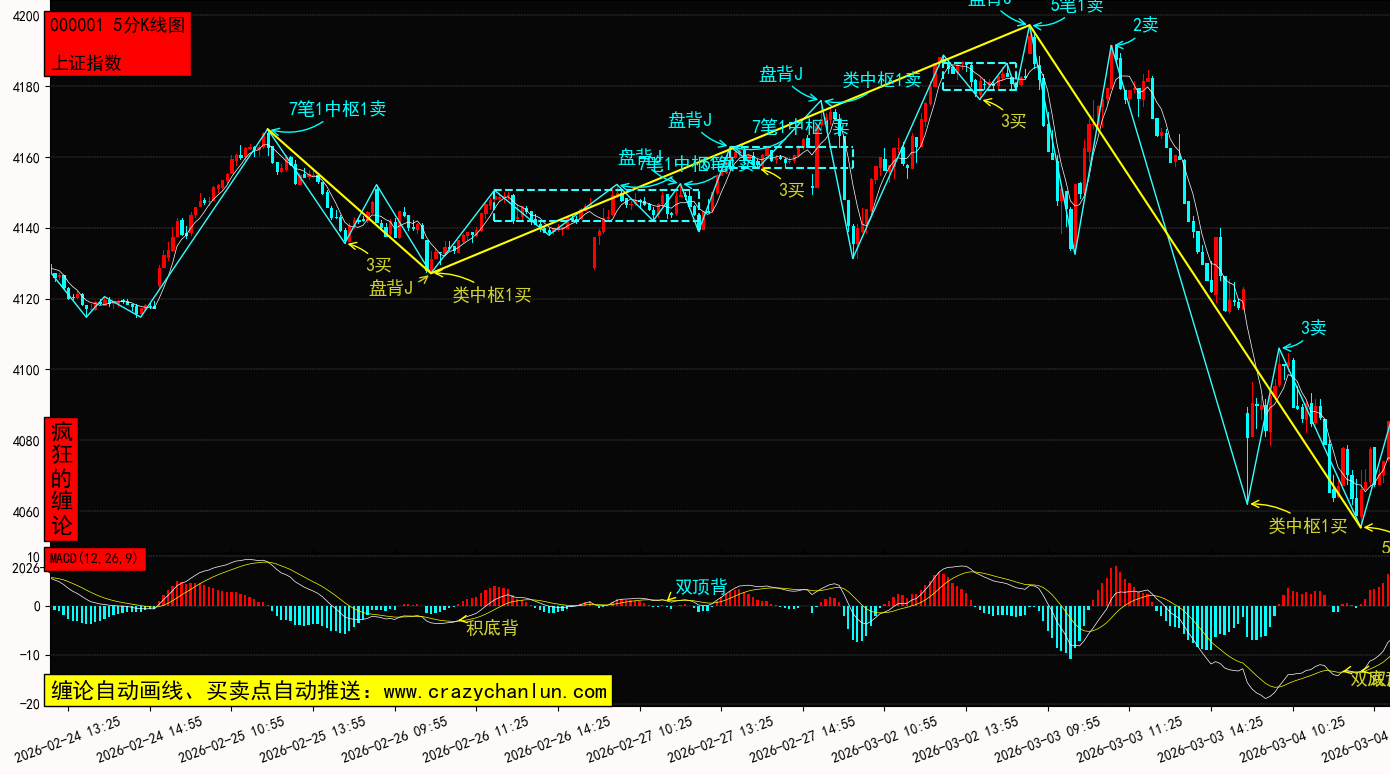Image resolution: width=1390 pixels, height=775 pixels.
Task: Click the 5笔1卖 sell signal label
Action: point(1077,6)
